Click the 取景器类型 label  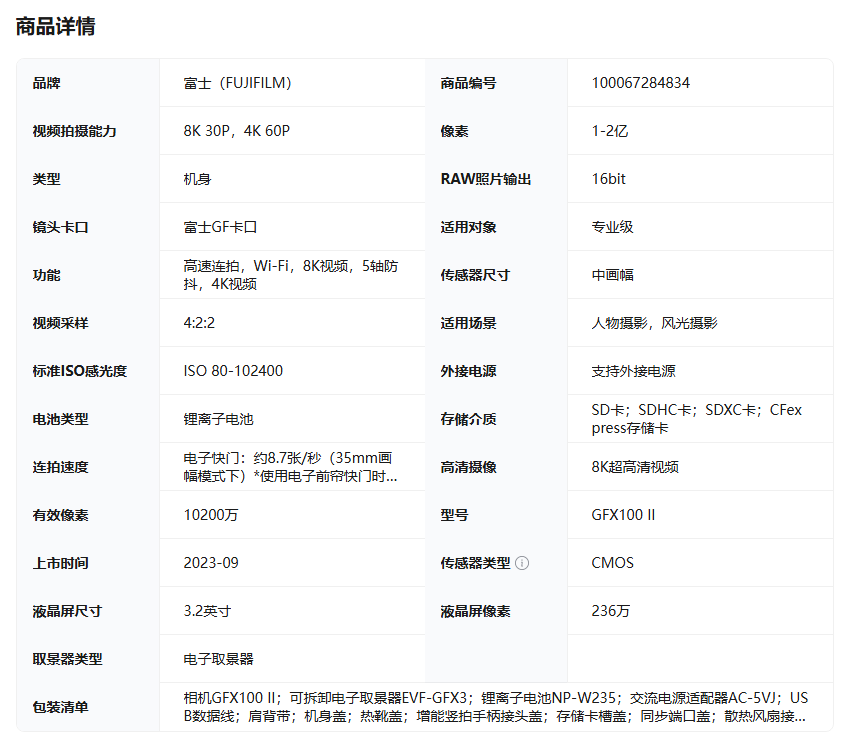[67, 659]
